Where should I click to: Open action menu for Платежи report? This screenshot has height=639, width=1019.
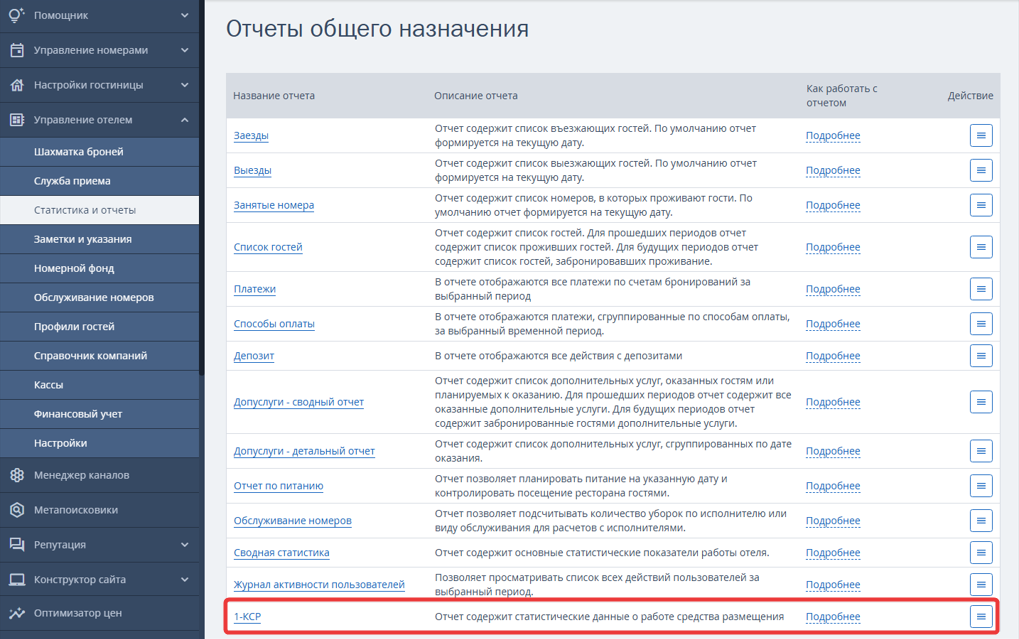(981, 289)
